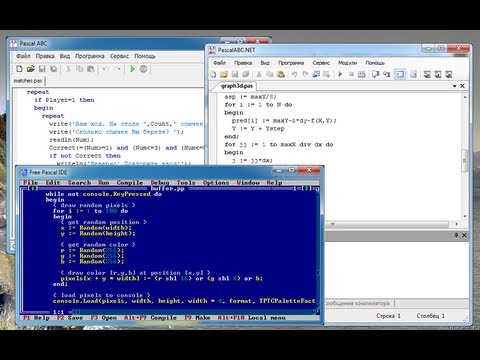Redo action in Pascal ABC window
Viewport: 480px width, 360px height.
117,69
